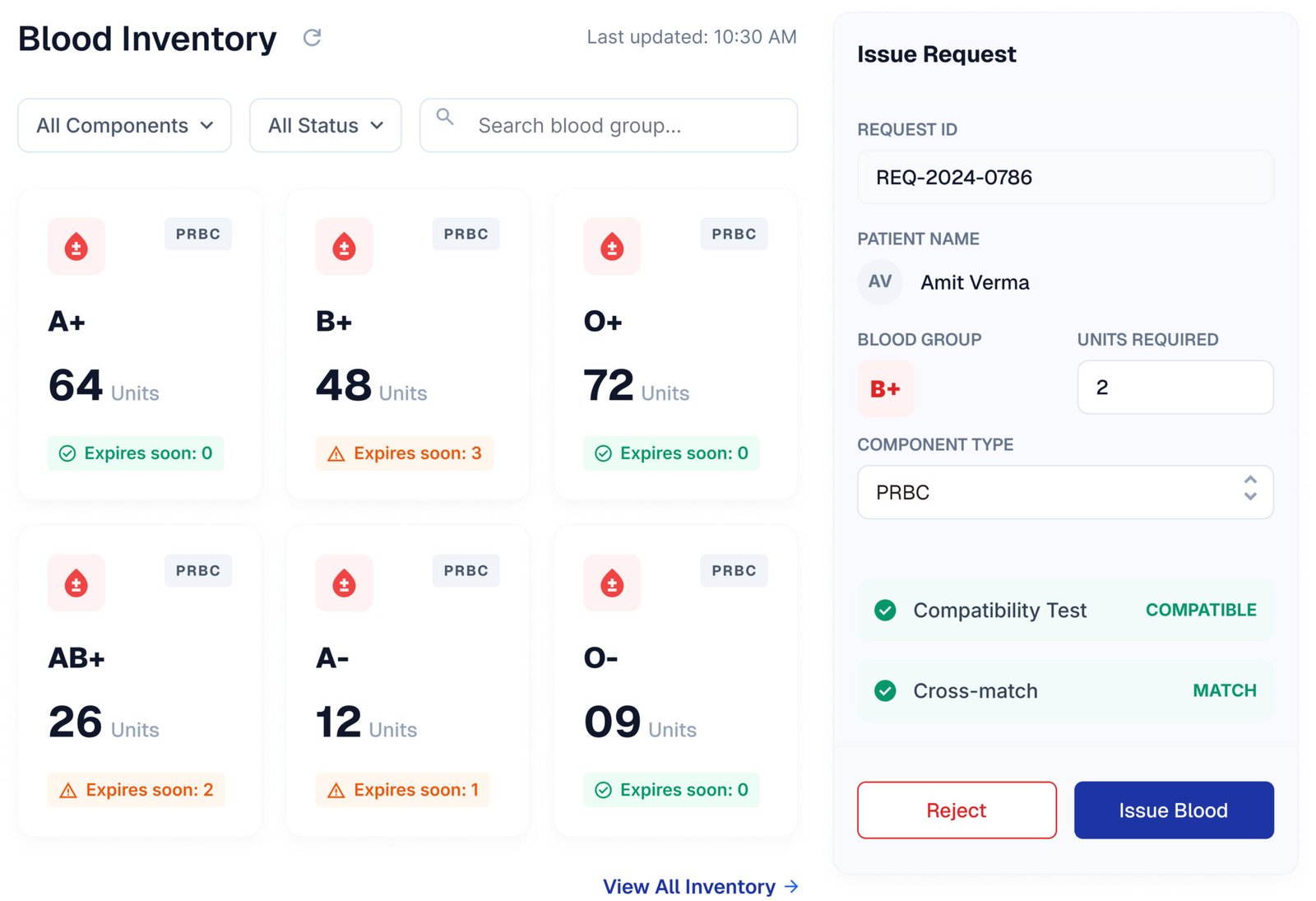Image resolution: width=1316 pixels, height=901 pixels.
Task: Open the All Components dropdown
Action: 124,125
